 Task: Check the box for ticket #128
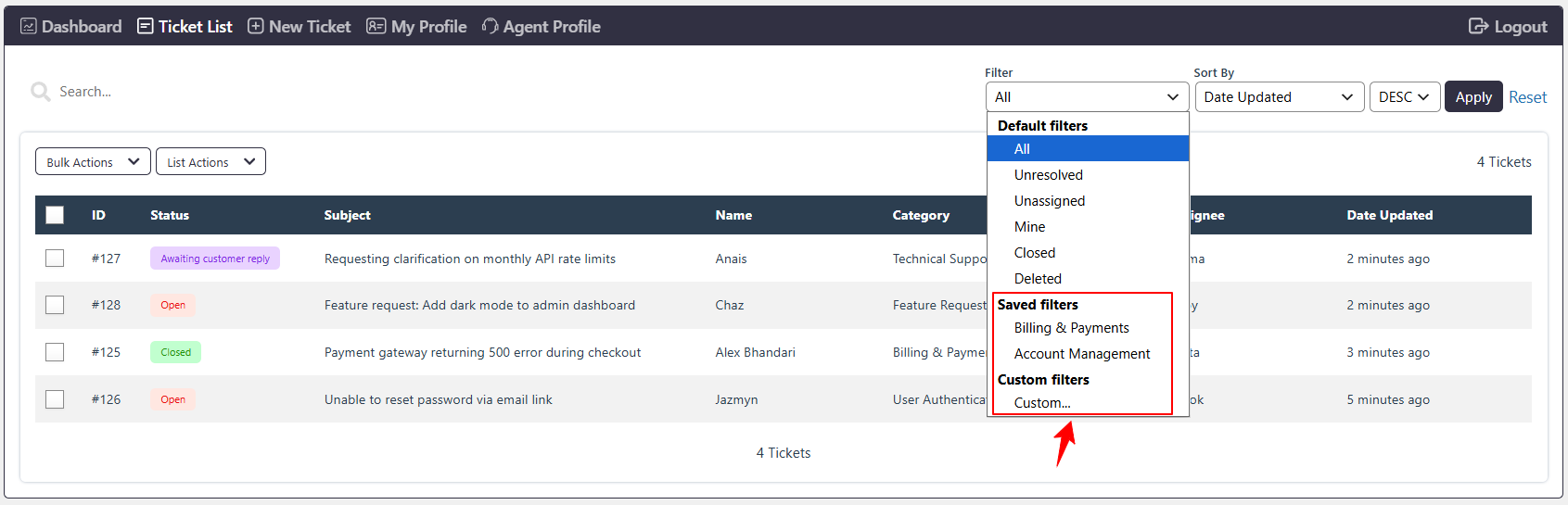pos(55,305)
